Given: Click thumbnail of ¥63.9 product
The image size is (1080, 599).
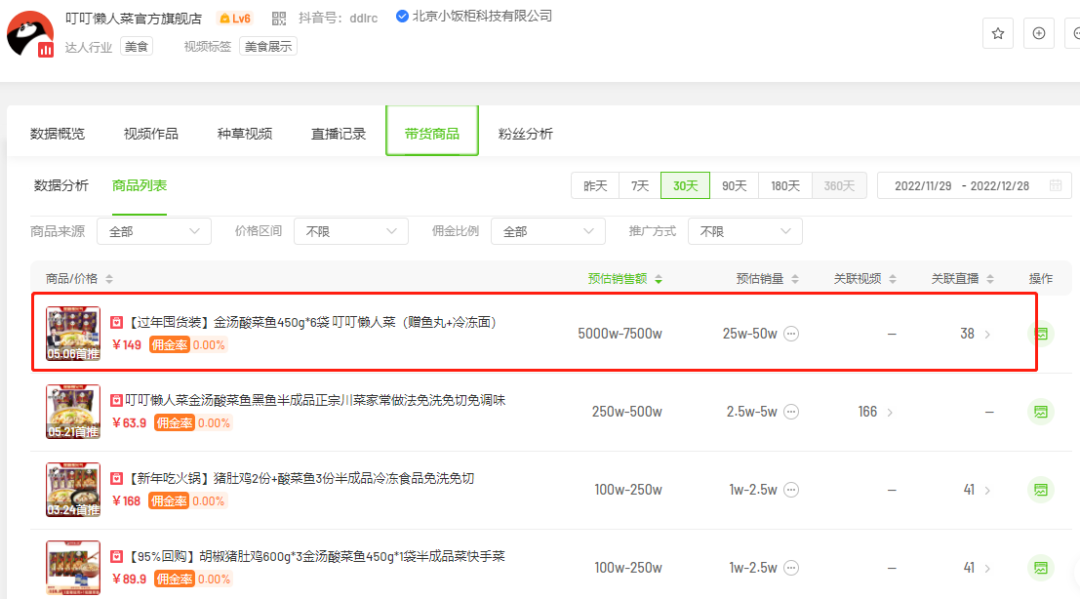Looking at the screenshot, I should pyautogui.click(x=73, y=412).
